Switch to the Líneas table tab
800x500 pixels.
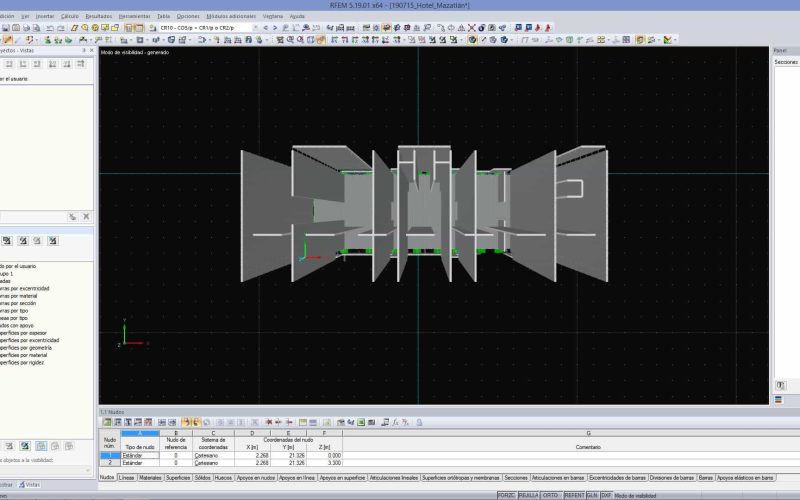pyautogui.click(x=127, y=478)
